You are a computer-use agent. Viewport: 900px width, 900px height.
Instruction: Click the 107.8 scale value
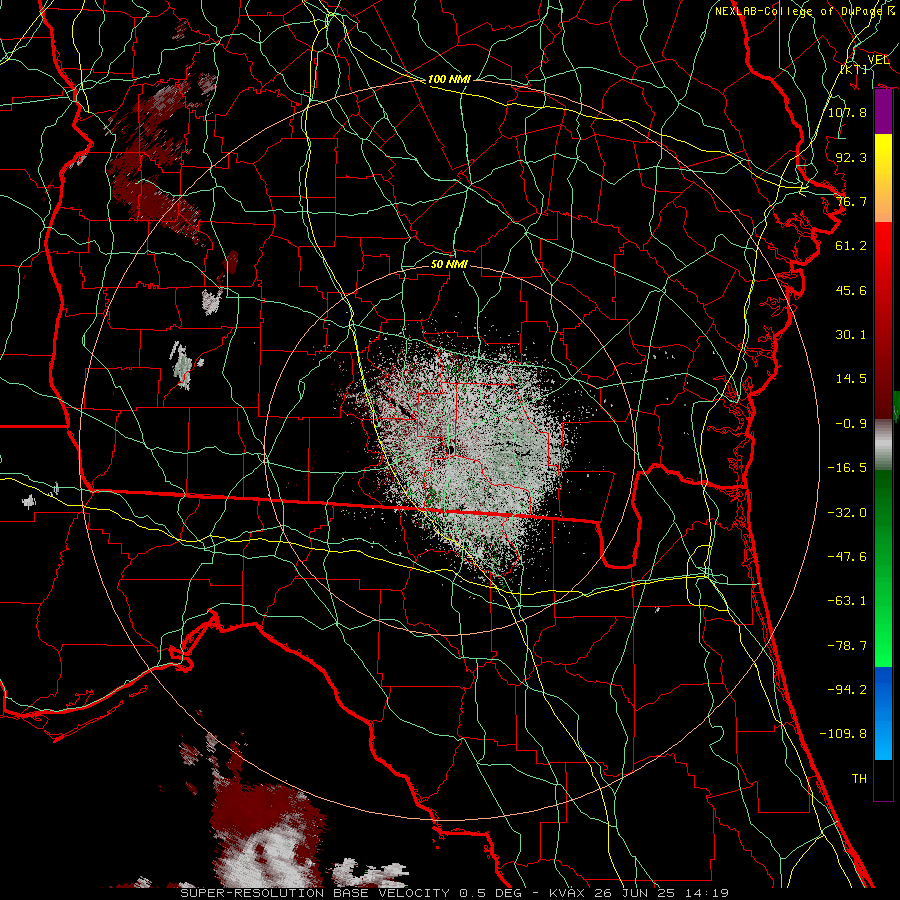(847, 112)
